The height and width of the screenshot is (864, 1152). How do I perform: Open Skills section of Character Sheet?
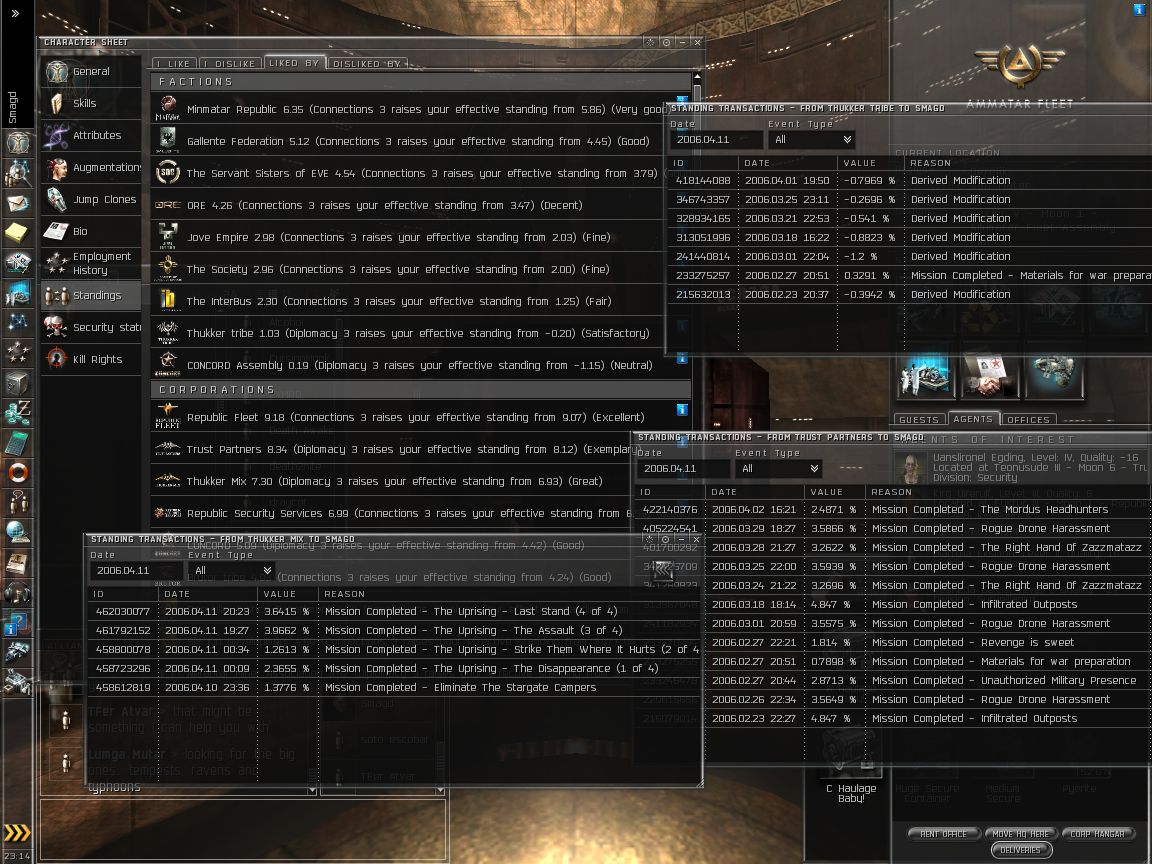tap(91, 104)
